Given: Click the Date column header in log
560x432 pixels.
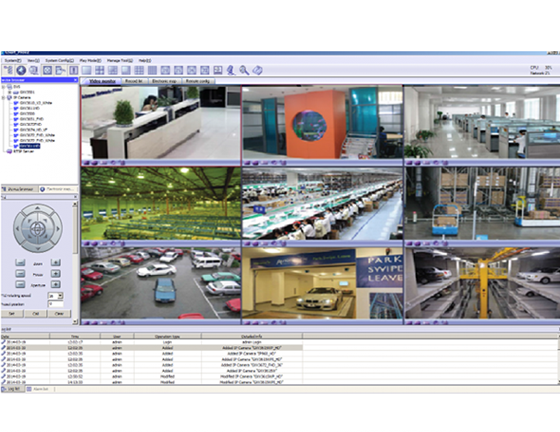Looking at the screenshot, I should [x=25, y=336].
